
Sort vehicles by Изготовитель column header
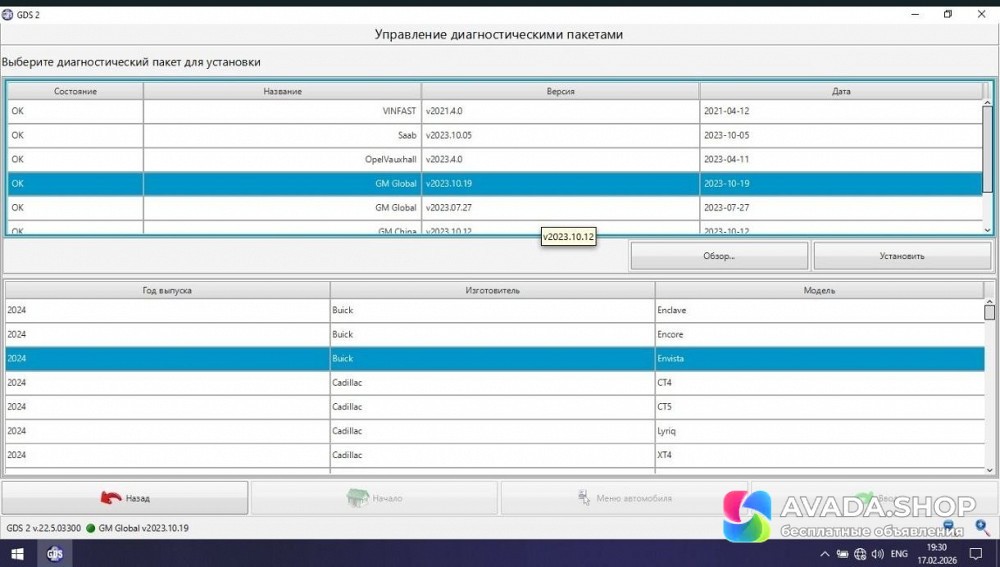click(x=492, y=290)
